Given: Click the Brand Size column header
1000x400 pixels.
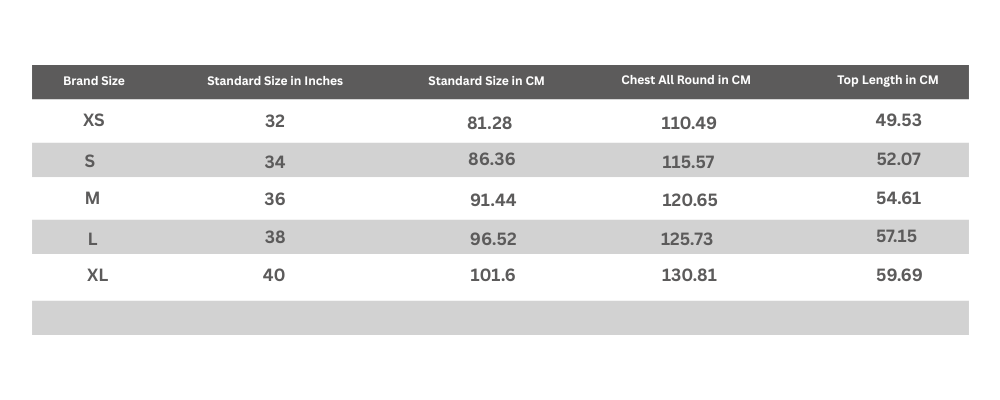Looking at the screenshot, I should point(94,81).
